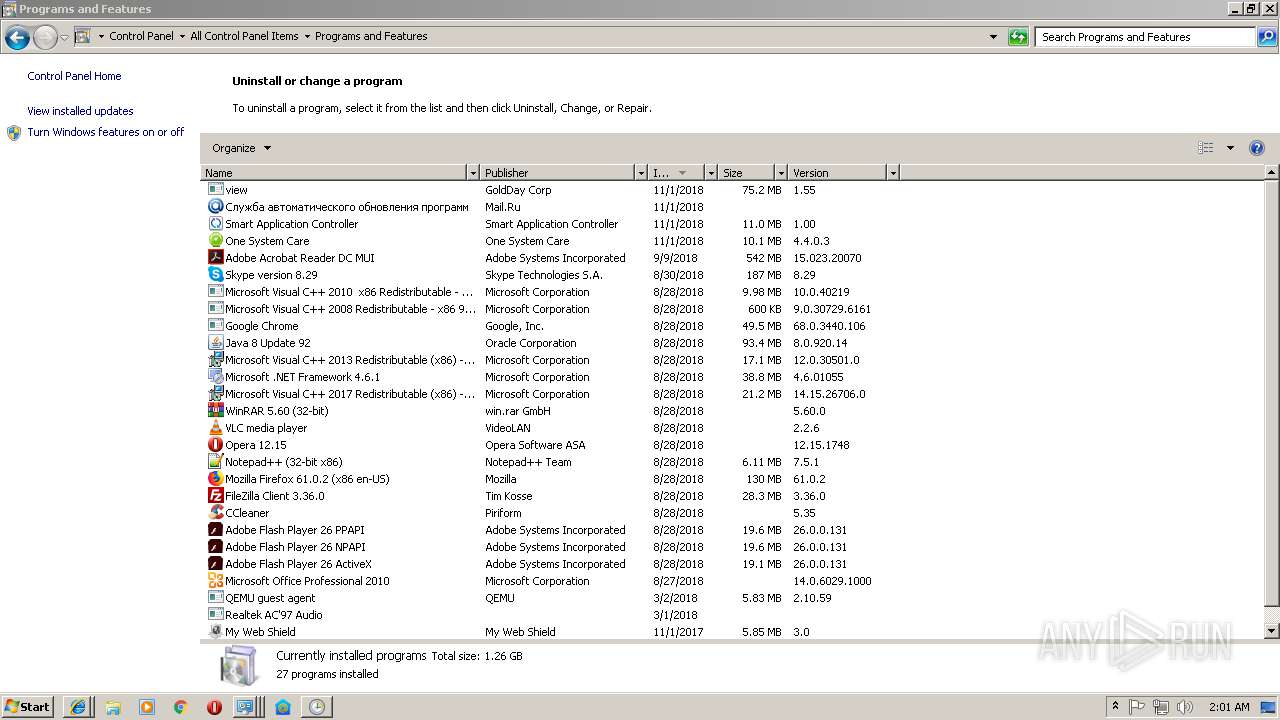
Task: Click the CCleaner program icon
Action: [x=215, y=512]
